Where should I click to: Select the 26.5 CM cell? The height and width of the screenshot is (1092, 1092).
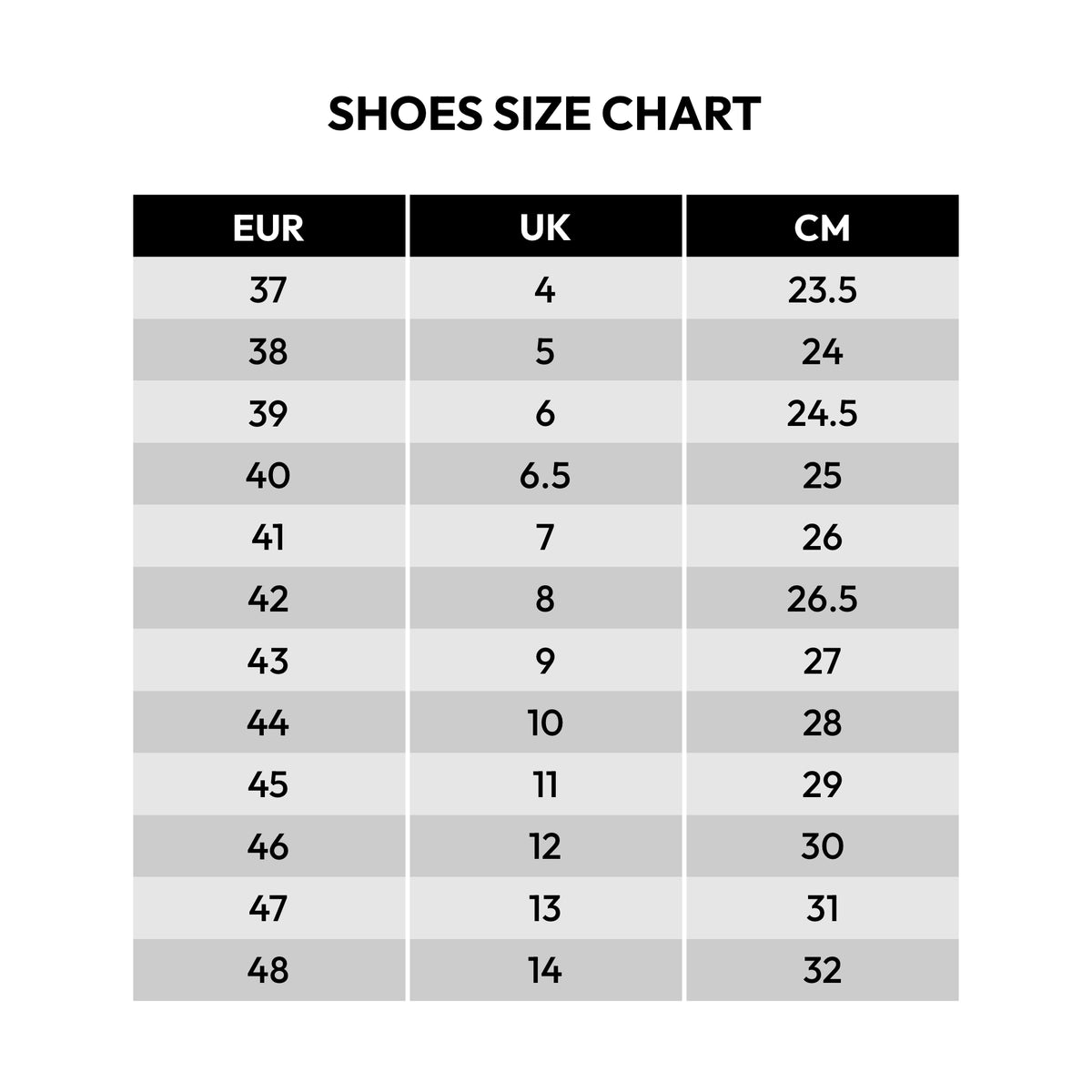(x=822, y=599)
